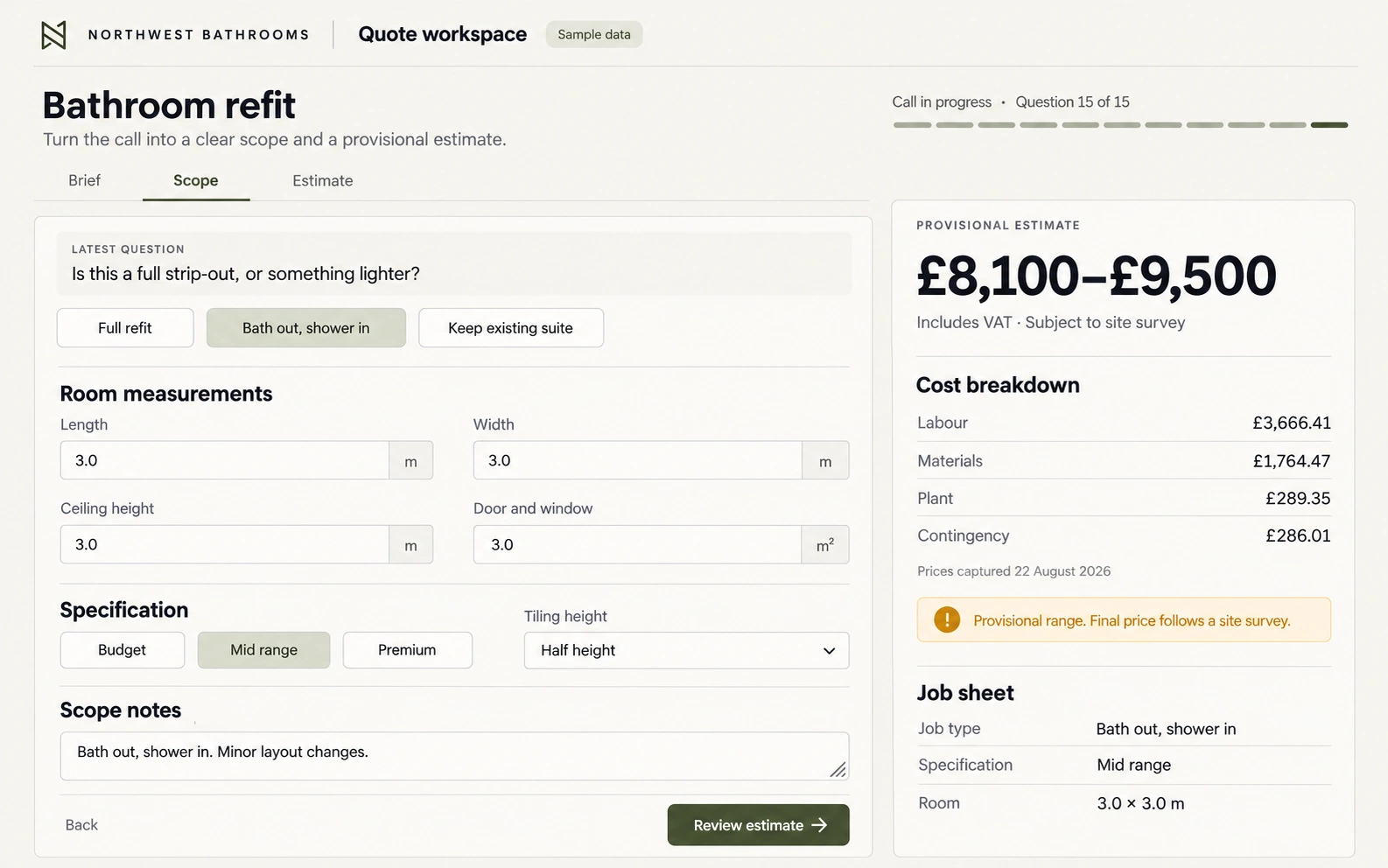Screen dimensions: 1388x868
Task: Switch to the Scope tab
Action: [x=196, y=180]
